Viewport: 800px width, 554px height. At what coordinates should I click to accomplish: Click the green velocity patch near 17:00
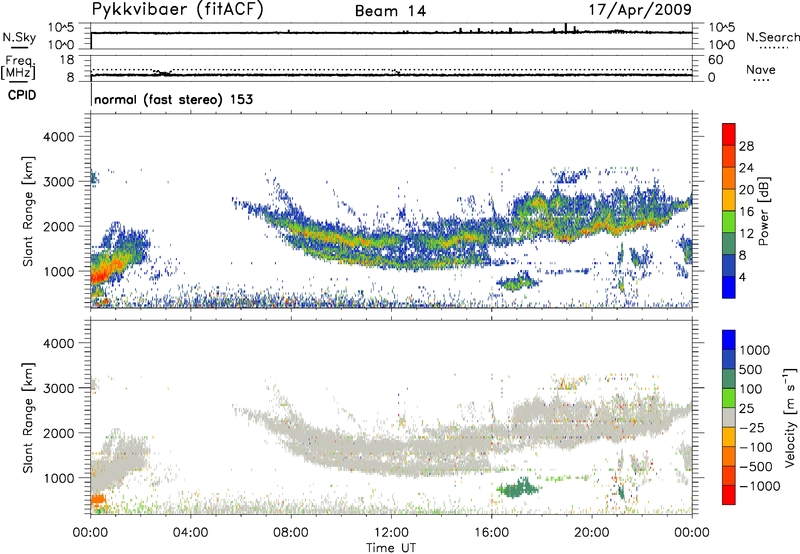coord(518,489)
